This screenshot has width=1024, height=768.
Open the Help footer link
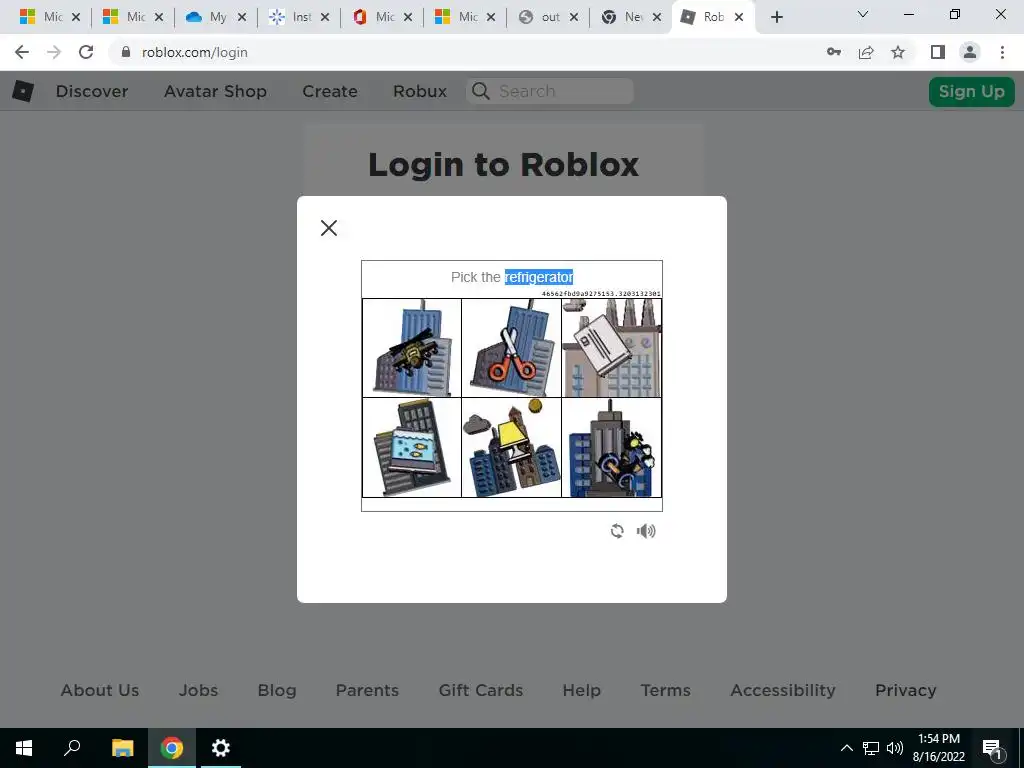pos(582,690)
